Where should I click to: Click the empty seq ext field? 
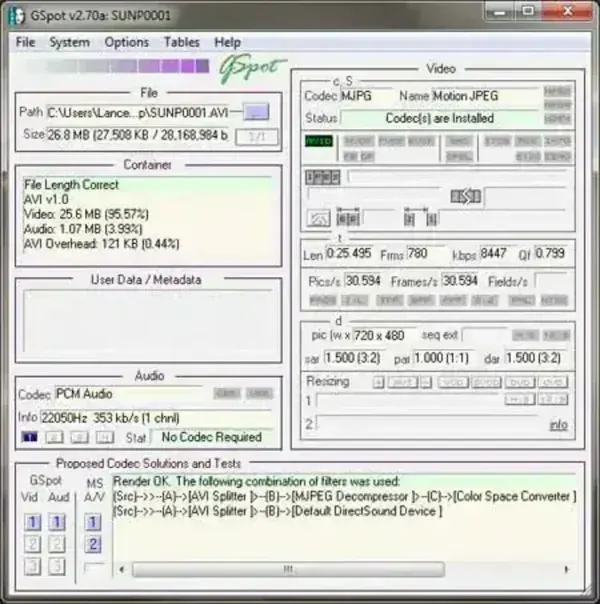coord(485,335)
